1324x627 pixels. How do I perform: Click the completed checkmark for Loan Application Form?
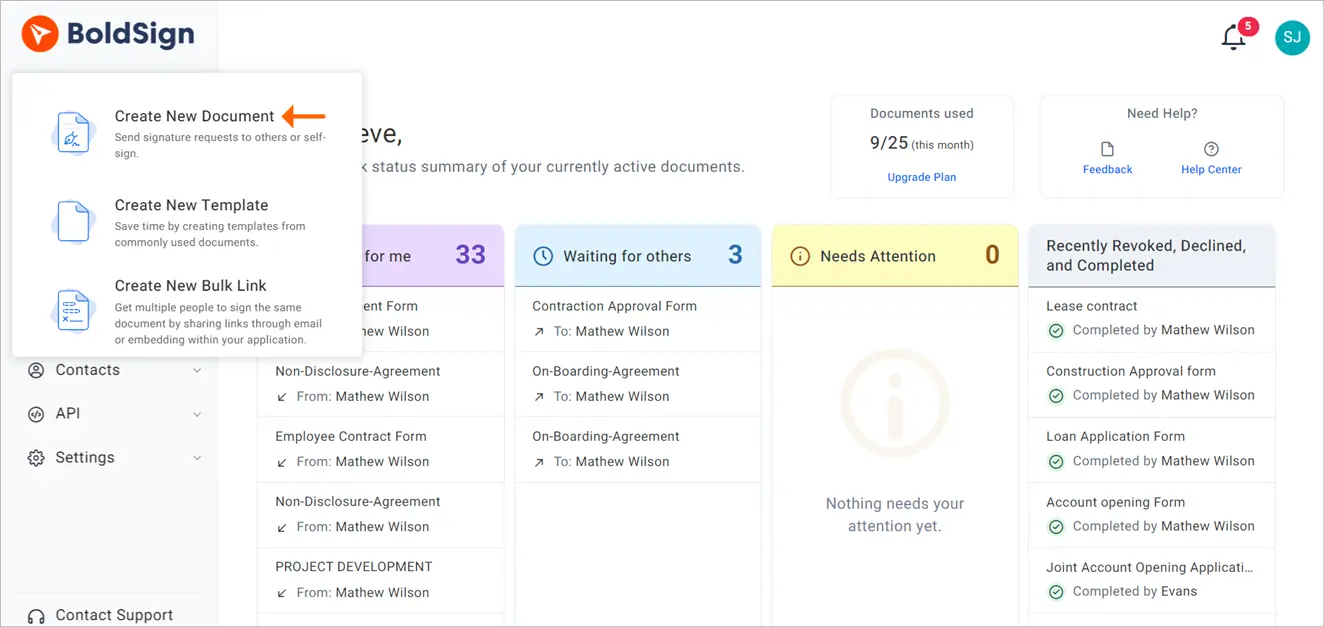pos(1055,461)
